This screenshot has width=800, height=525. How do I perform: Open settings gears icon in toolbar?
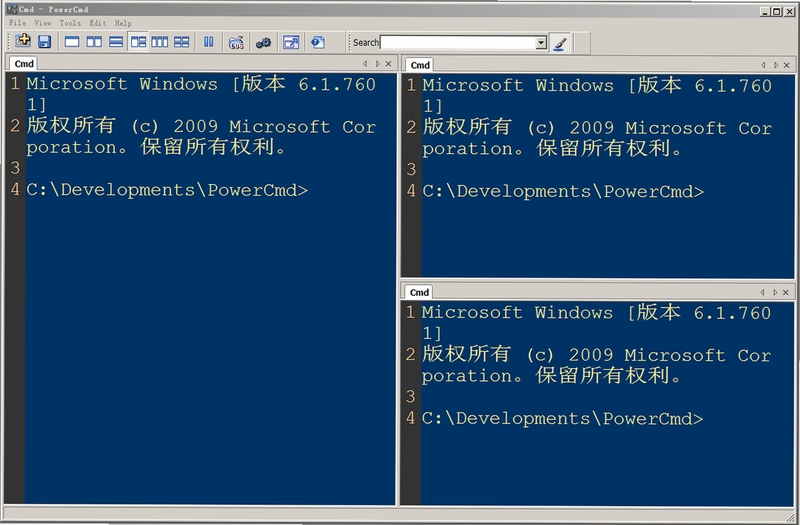tap(263, 43)
